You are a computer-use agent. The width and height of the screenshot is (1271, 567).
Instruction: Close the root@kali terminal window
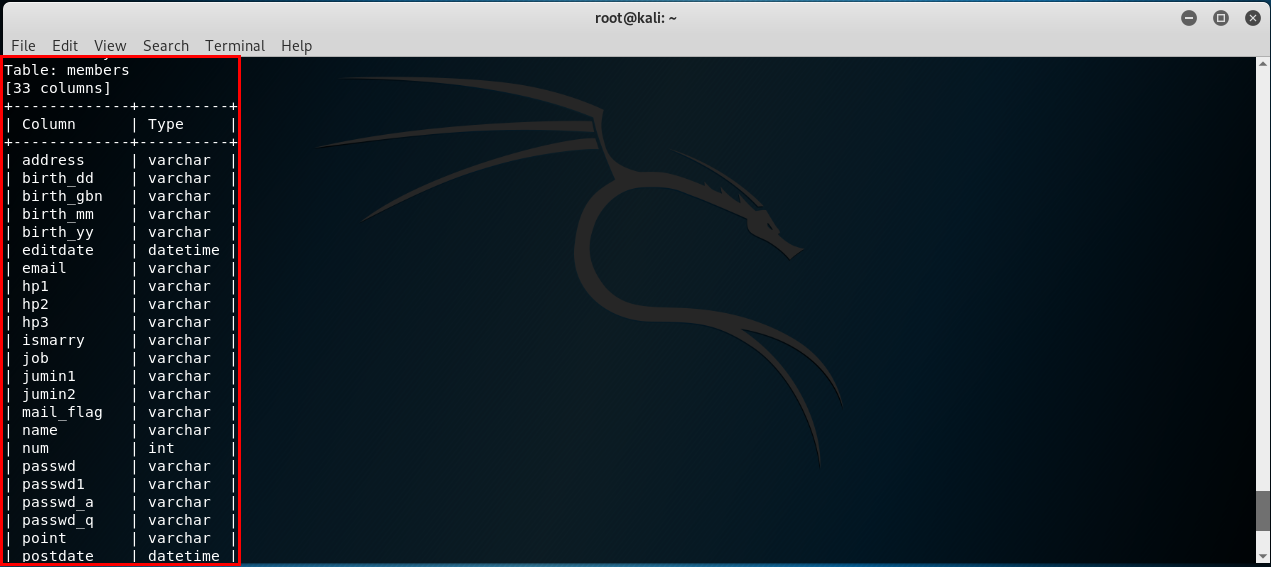pyautogui.click(x=1251, y=18)
